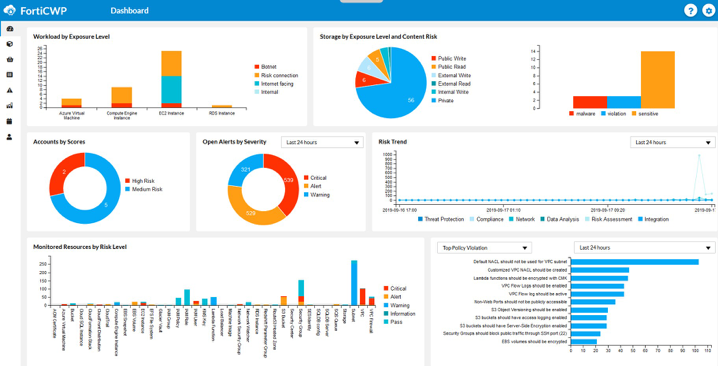The width and height of the screenshot is (718, 366).
Task: Click the cube icon in the sidebar
Action: click(10, 44)
